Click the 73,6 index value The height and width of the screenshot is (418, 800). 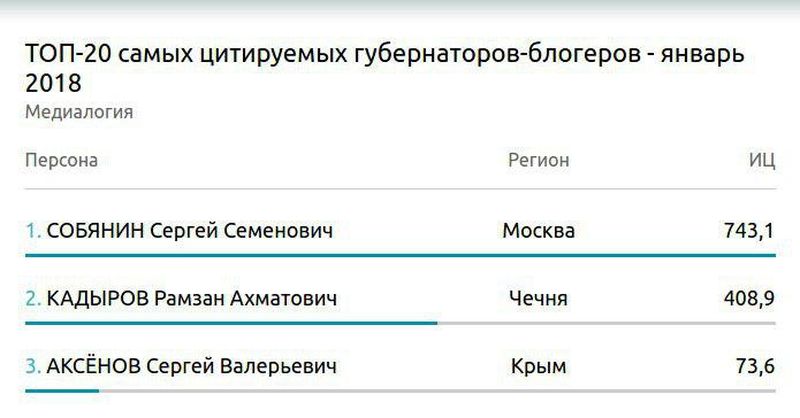(x=754, y=366)
